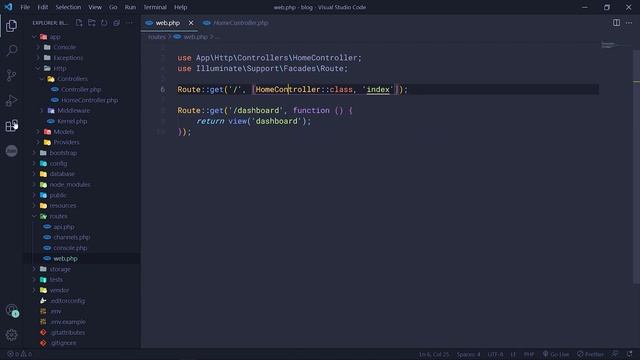Image resolution: width=640 pixels, height=360 pixels.
Task: Open channels.php in routes folder
Action: pyautogui.click(x=82, y=237)
